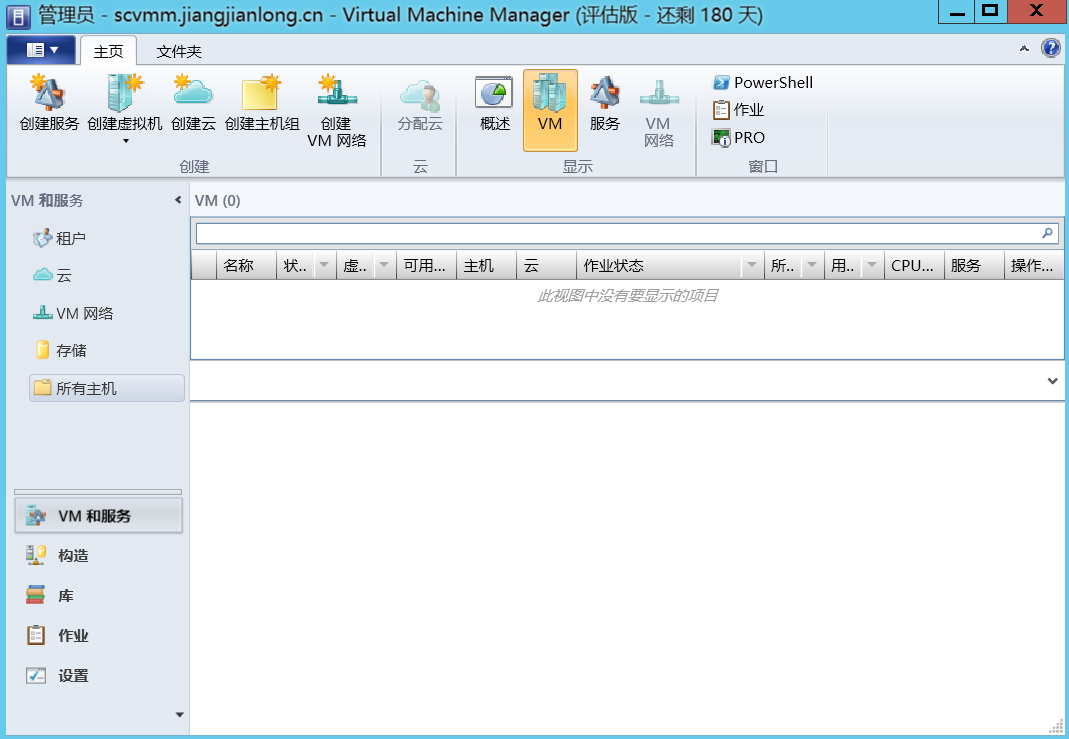Open the 所.. column filter dropdown
This screenshot has height=739, width=1069.
point(812,265)
